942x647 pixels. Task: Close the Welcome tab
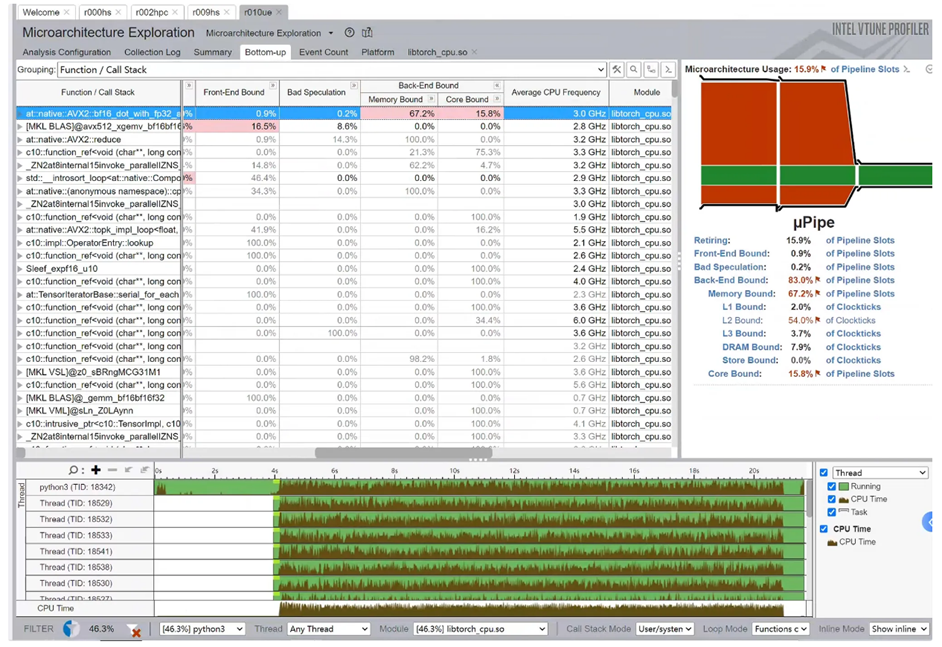67,12
